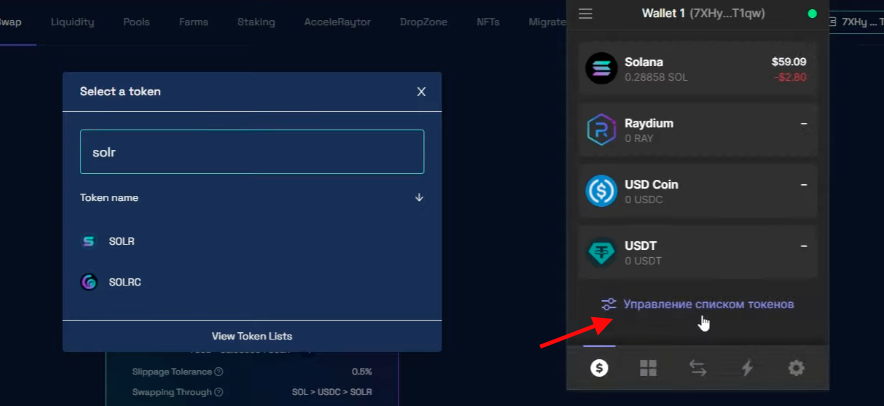Screen dimensions: 884x406
Task: Open the AcceleRaytor tab
Action: (337, 22)
